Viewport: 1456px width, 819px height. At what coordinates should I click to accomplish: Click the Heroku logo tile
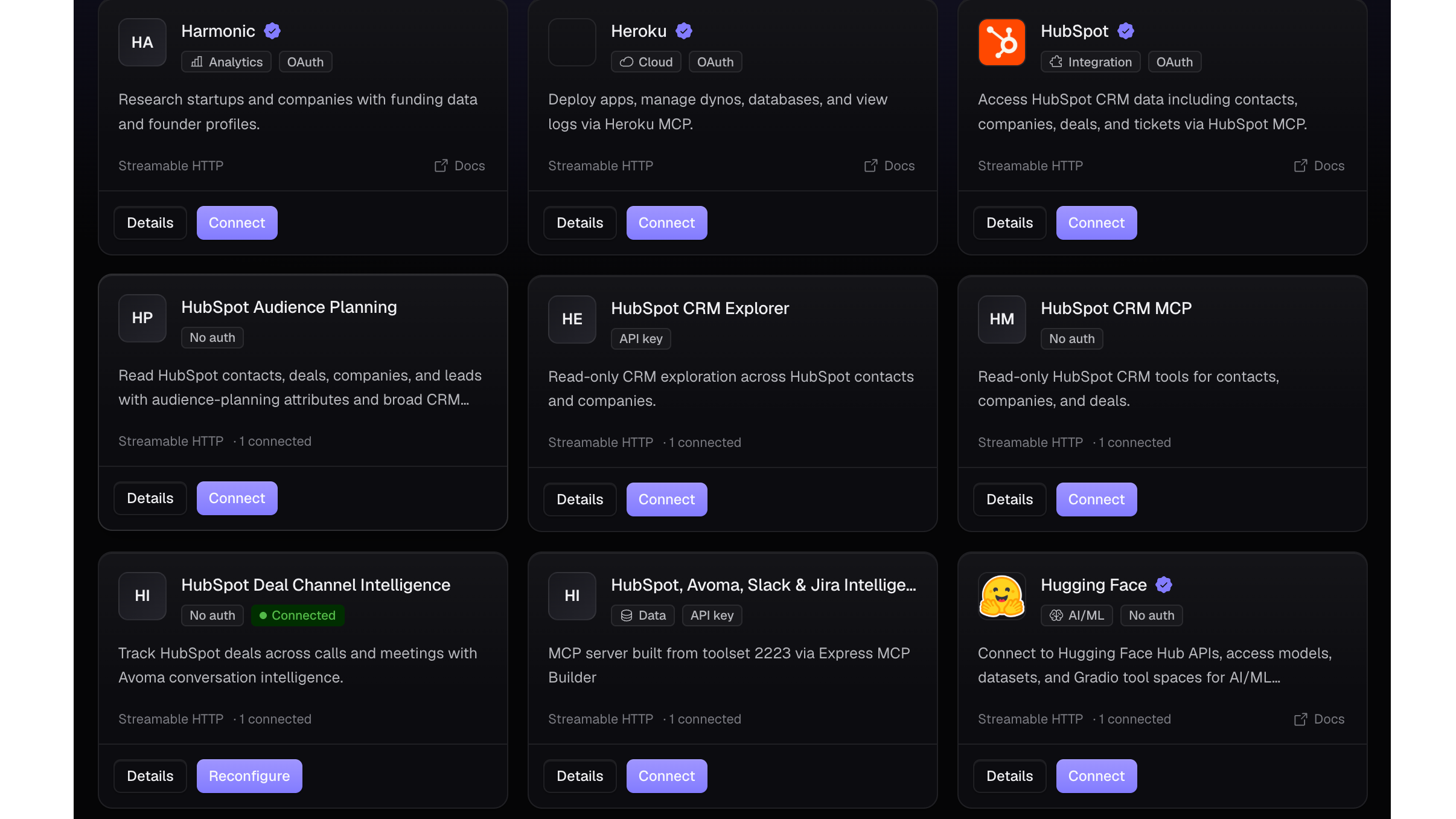pos(572,42)
